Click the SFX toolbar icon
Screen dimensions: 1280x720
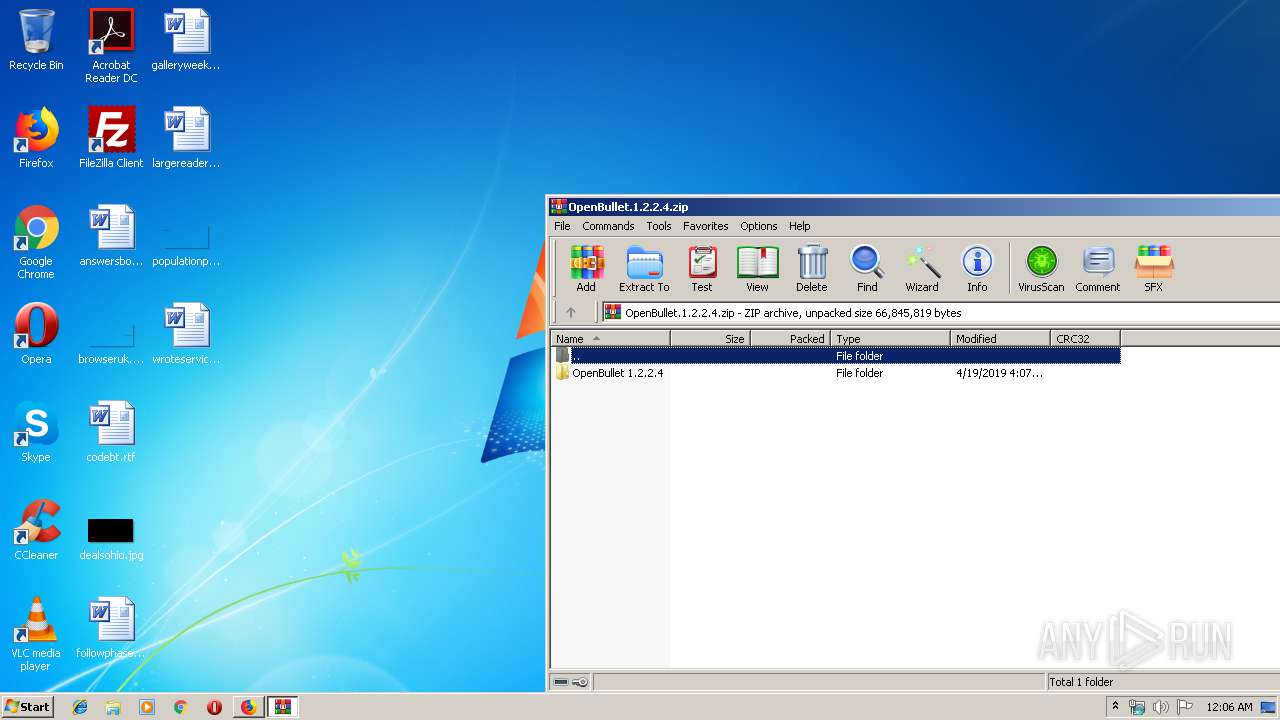coord(1153,269)
